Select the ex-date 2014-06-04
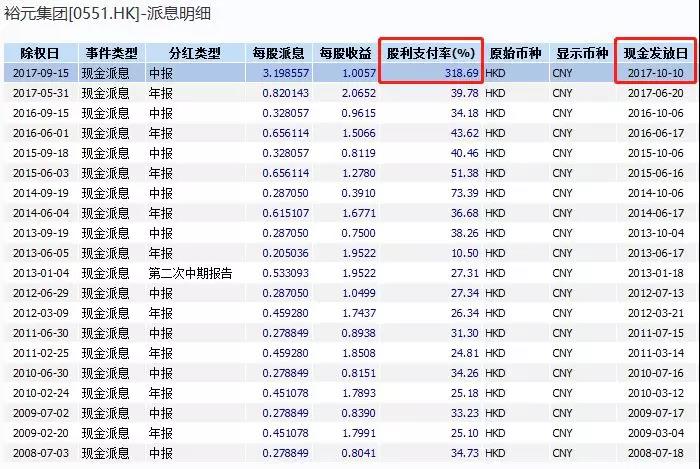 point(41,213)
